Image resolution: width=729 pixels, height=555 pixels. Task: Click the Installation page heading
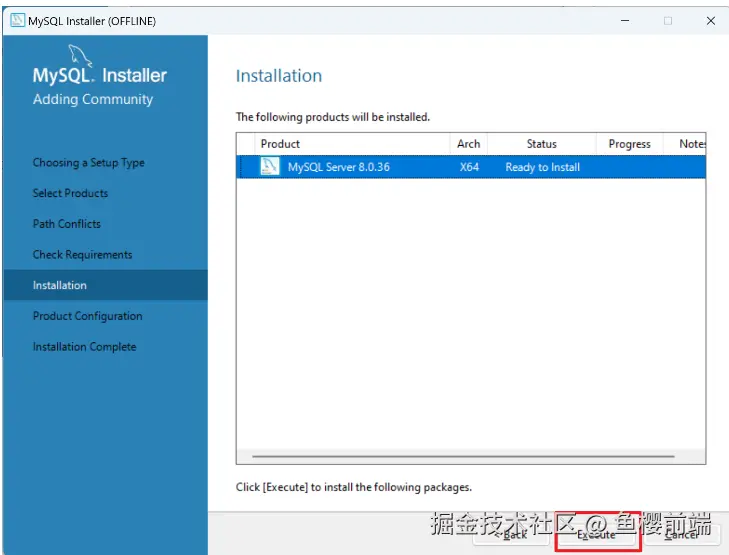coord(279,76)
